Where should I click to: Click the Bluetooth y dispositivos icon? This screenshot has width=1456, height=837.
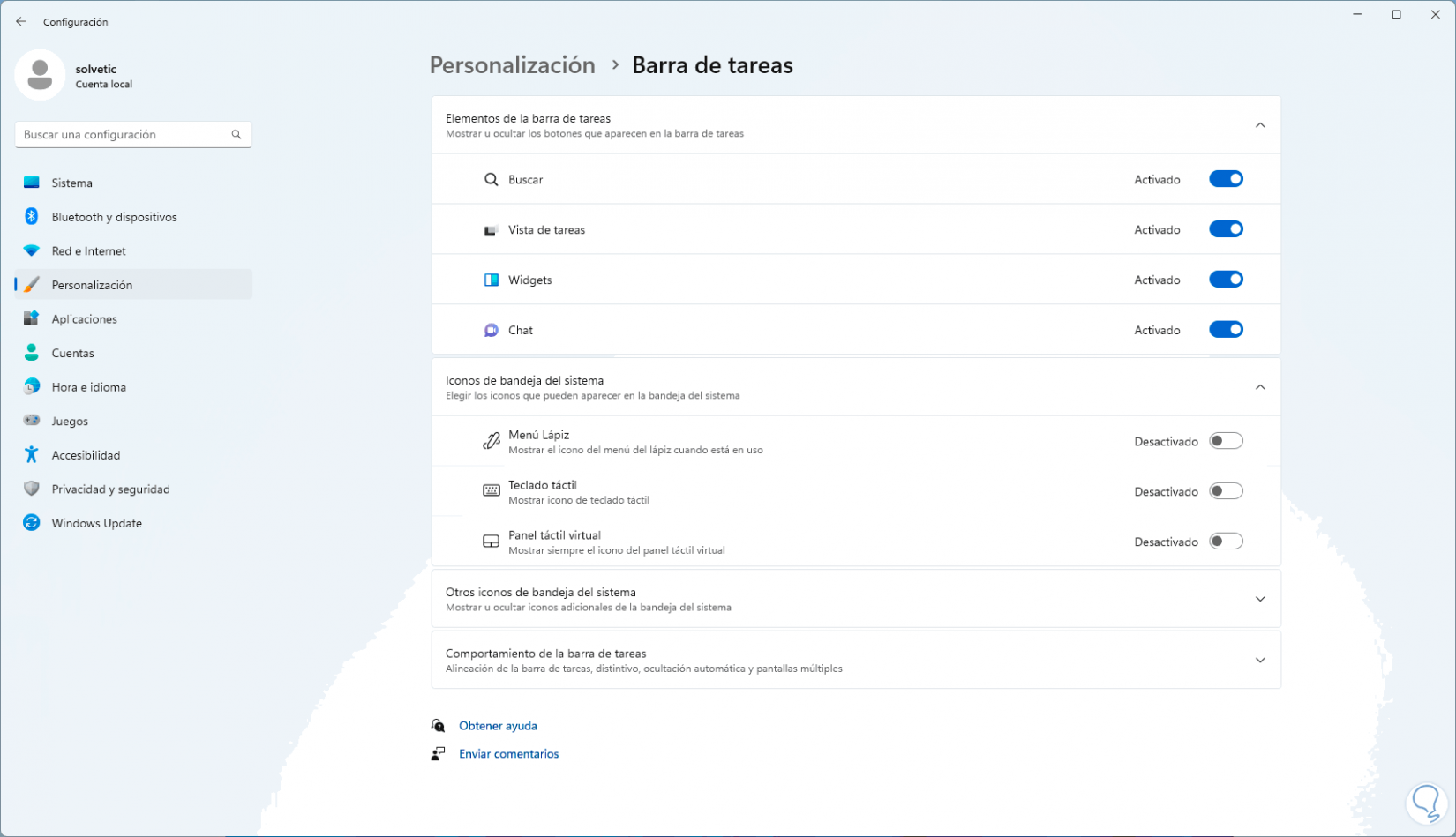pyautogui.click(x=32, y=217)
